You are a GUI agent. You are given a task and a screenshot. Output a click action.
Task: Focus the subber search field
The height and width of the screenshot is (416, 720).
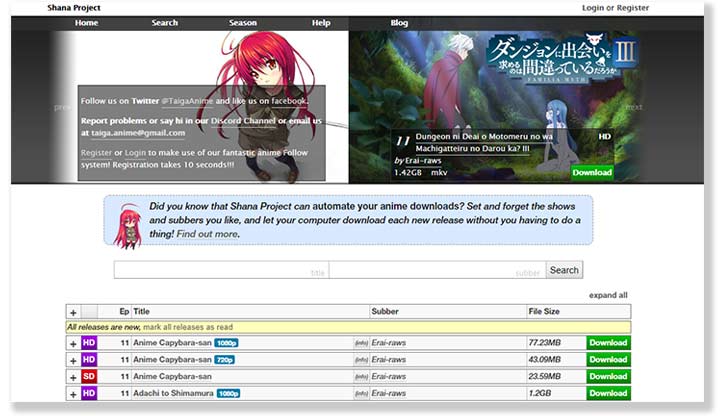(437, 270)
